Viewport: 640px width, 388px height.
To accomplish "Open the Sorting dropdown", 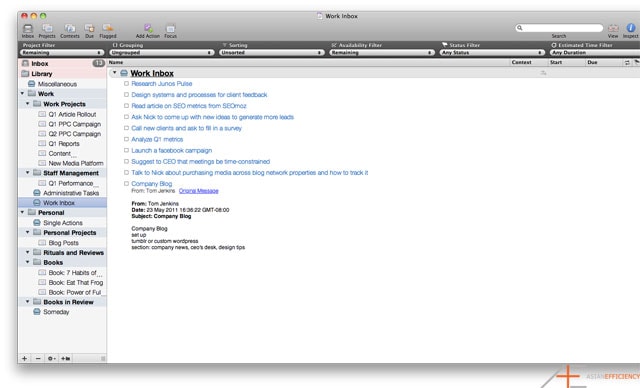I will point(272,53).
